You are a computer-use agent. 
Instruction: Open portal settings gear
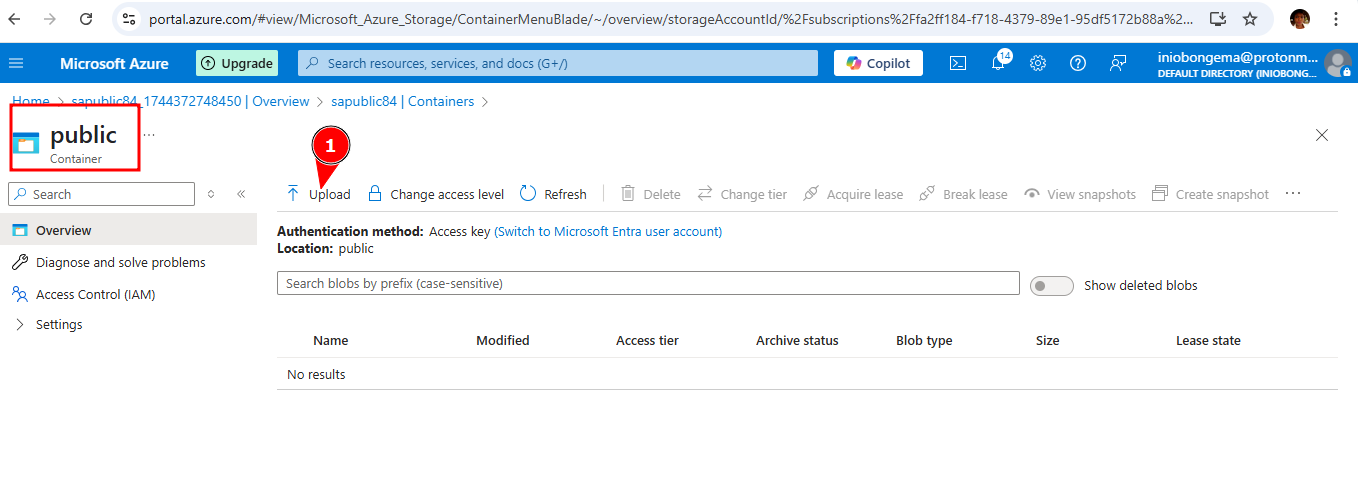(1038, 63)
